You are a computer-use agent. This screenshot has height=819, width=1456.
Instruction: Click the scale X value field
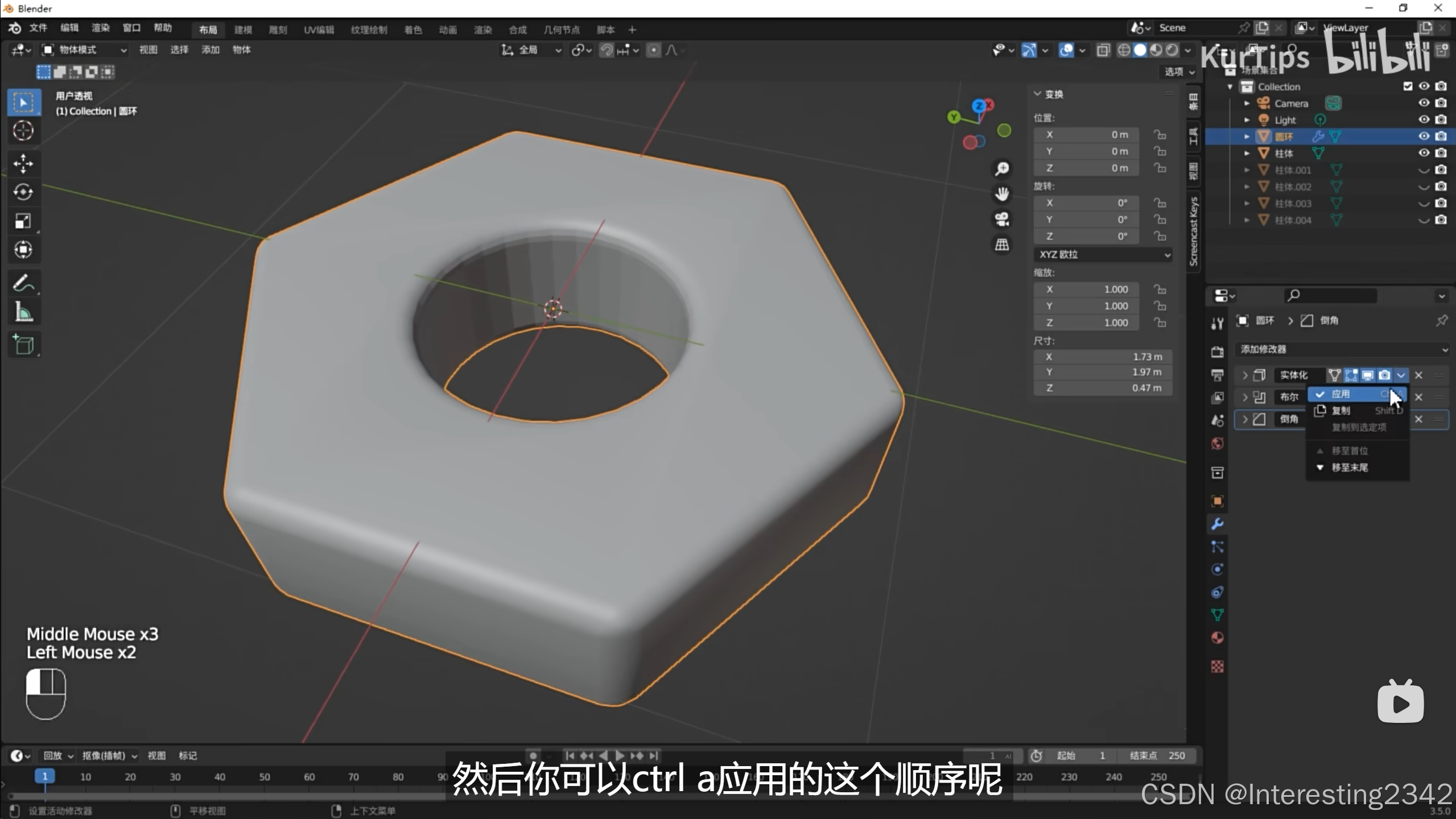1087,289
